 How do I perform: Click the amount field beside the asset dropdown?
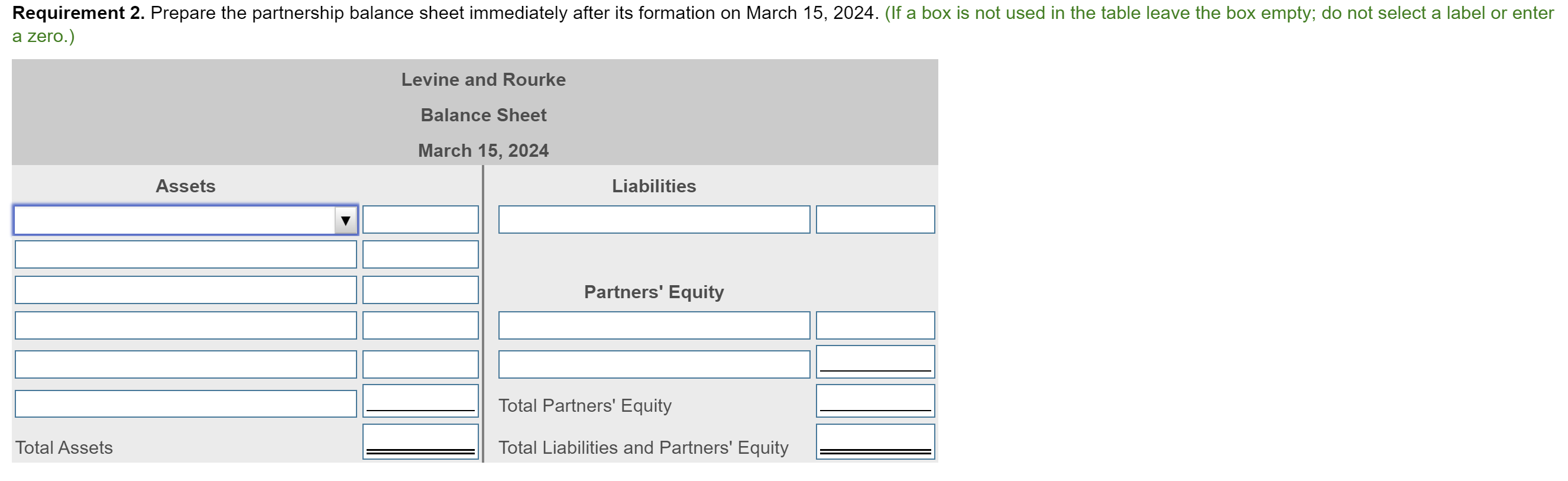click(x=420, y=220)
